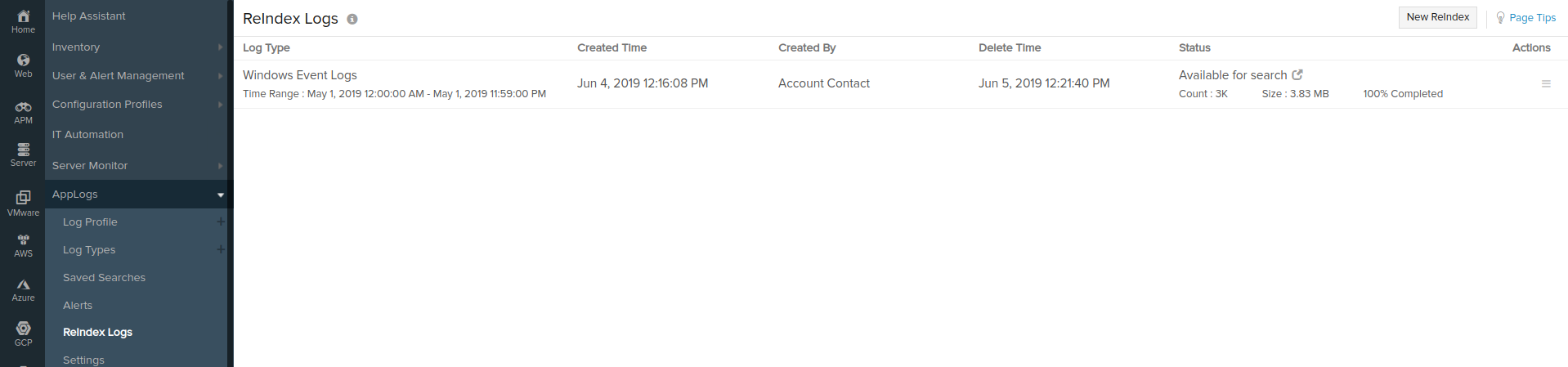Open the Saved Searches menu item
The image size is (1568, 367).
pos(104,278)
